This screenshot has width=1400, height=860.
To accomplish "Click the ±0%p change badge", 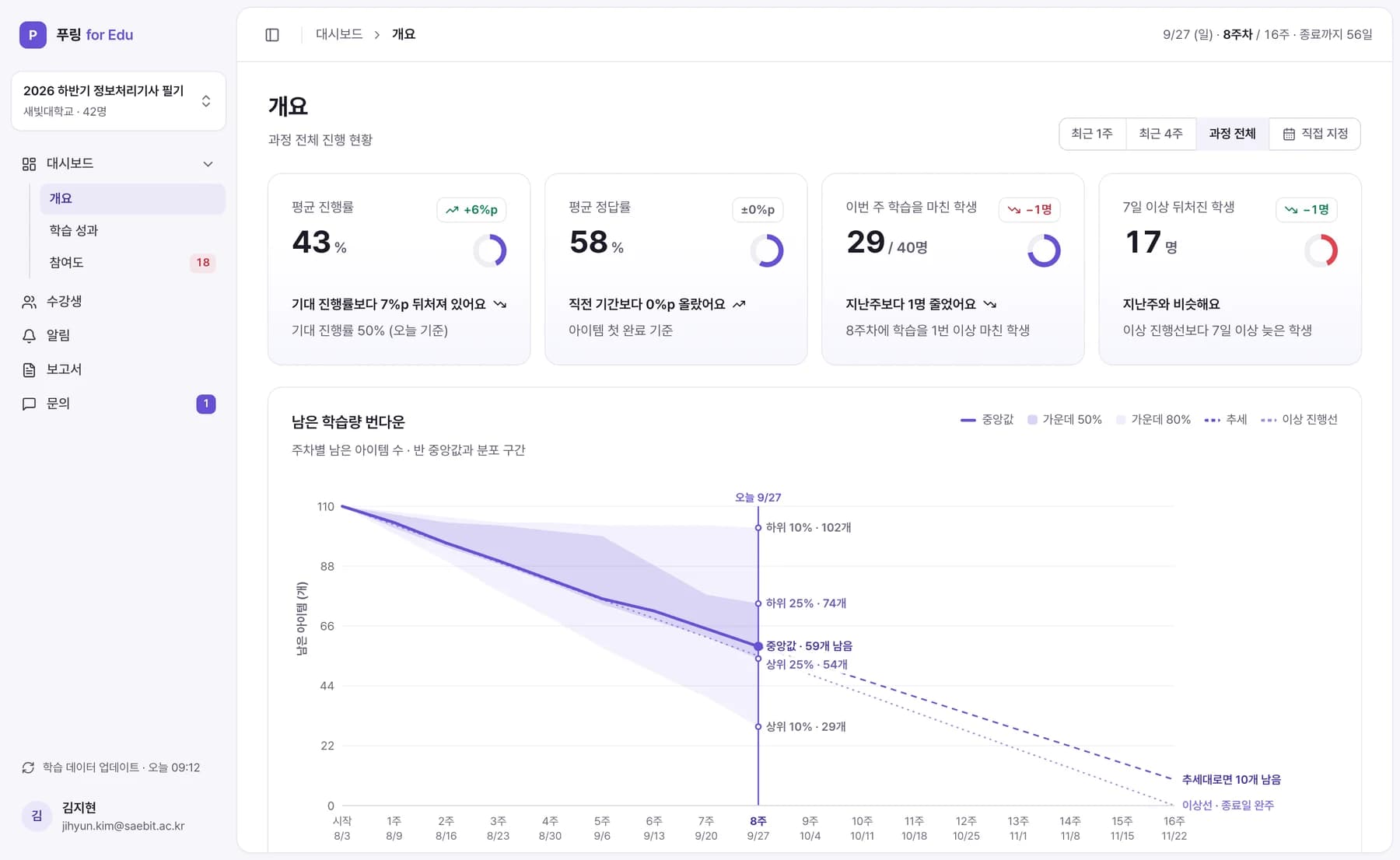I will [758, 210].
